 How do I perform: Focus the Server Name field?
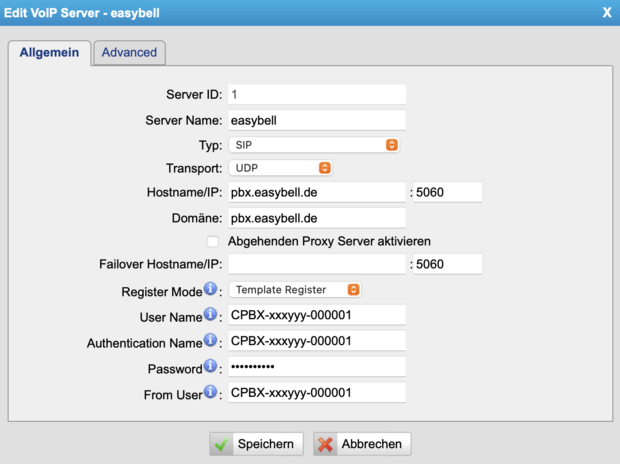pos(316,120)
